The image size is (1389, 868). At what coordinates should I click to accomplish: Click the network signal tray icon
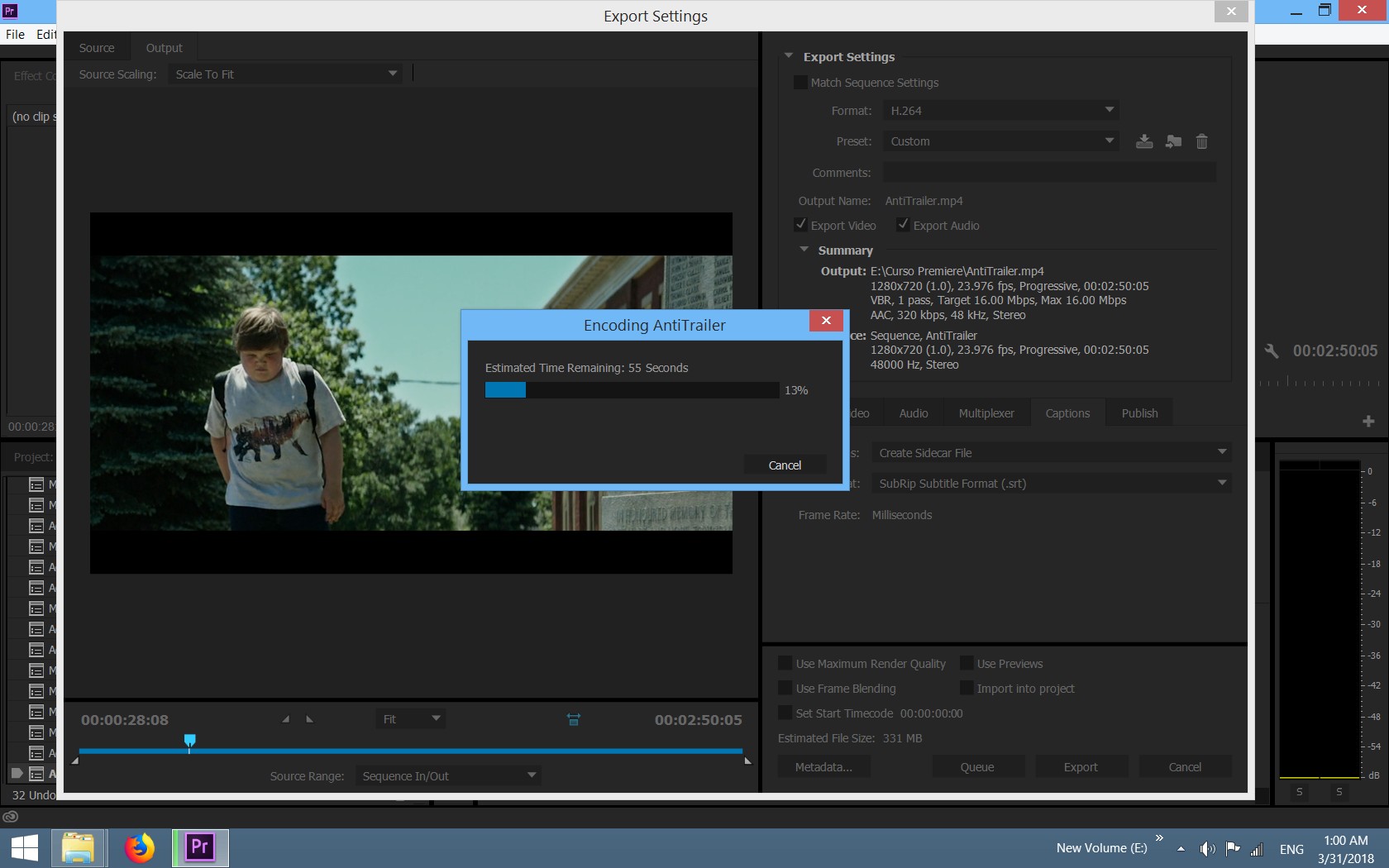coord(1257,849)
